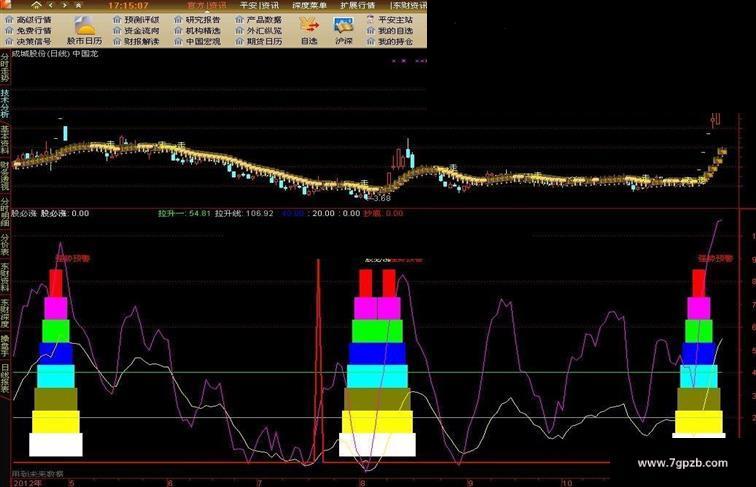Click the 2012年 label on the date axis

click(27, 483)
